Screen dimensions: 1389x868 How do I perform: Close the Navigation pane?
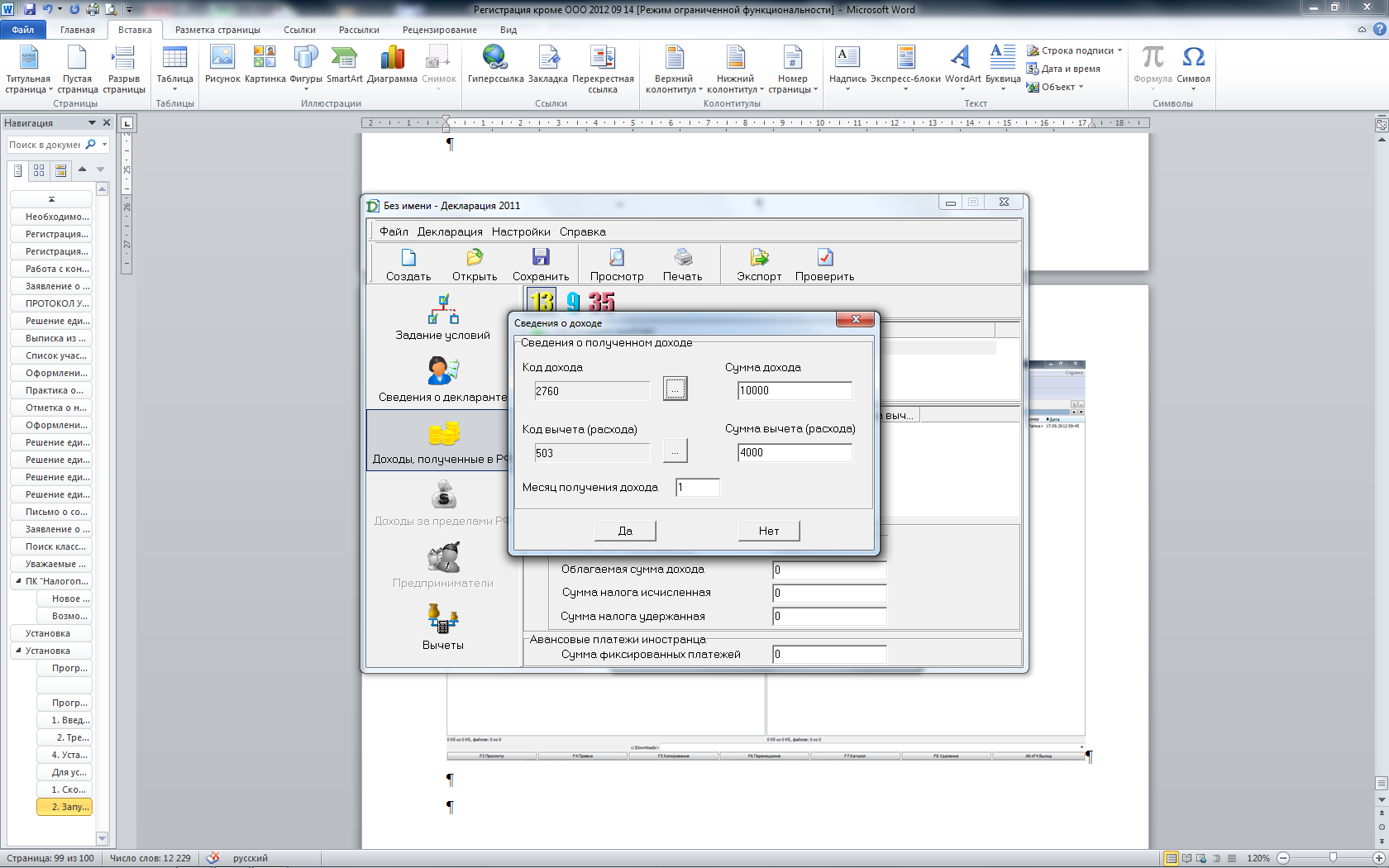(x=106, y=122)
